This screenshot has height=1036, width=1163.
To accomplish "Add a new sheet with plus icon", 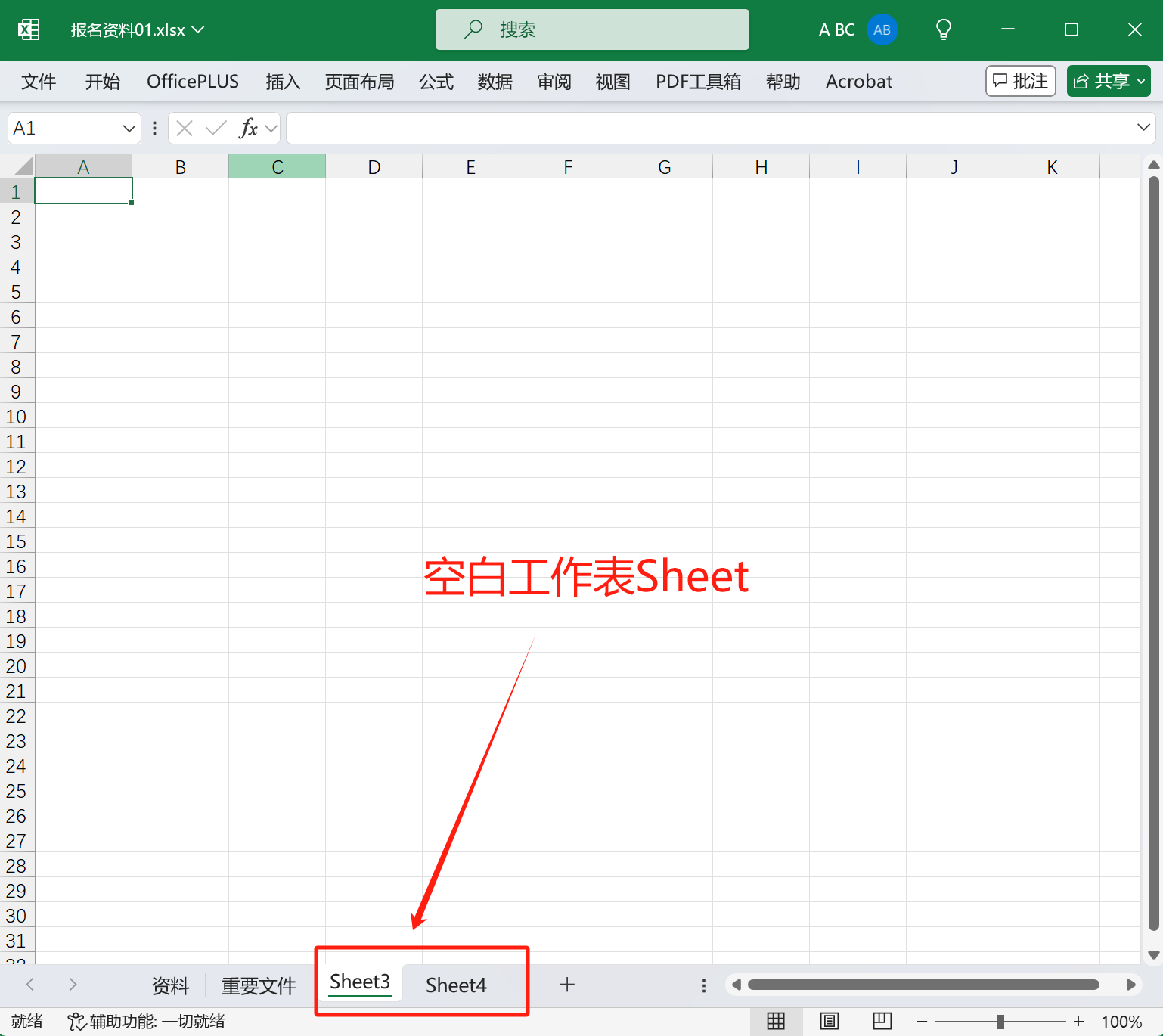I will (x=567, y=985).
